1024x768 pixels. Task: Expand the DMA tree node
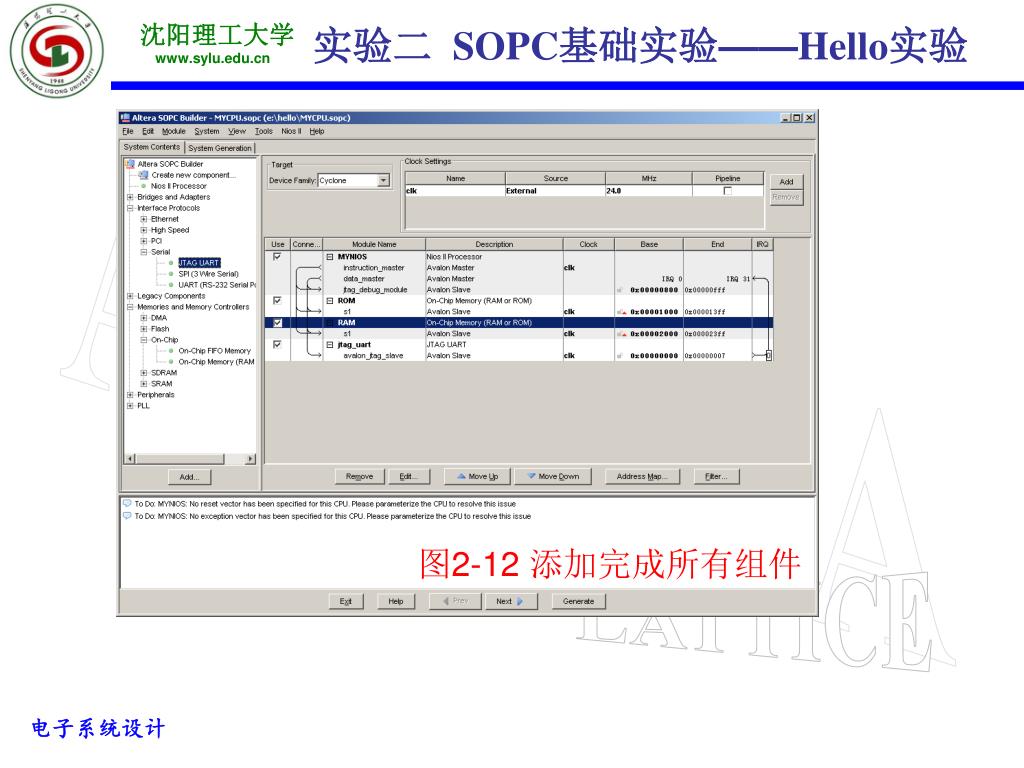144,318
